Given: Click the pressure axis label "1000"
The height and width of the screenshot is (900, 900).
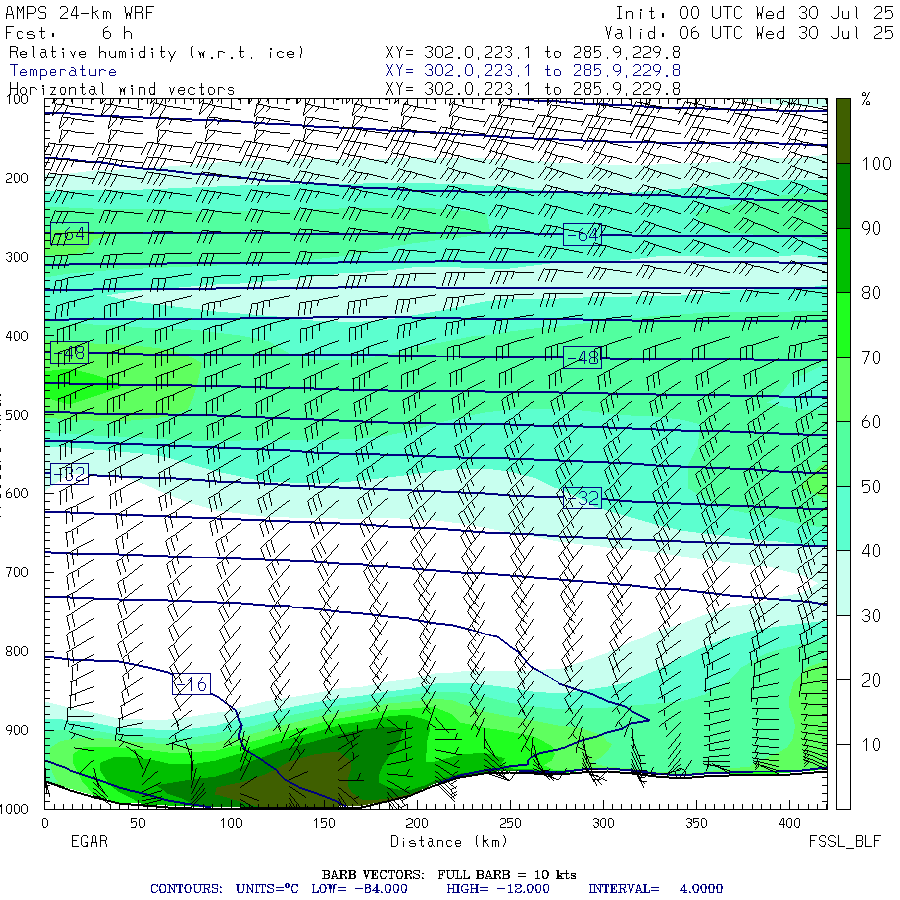Looking at the screenshot, I should coord(14,809).
